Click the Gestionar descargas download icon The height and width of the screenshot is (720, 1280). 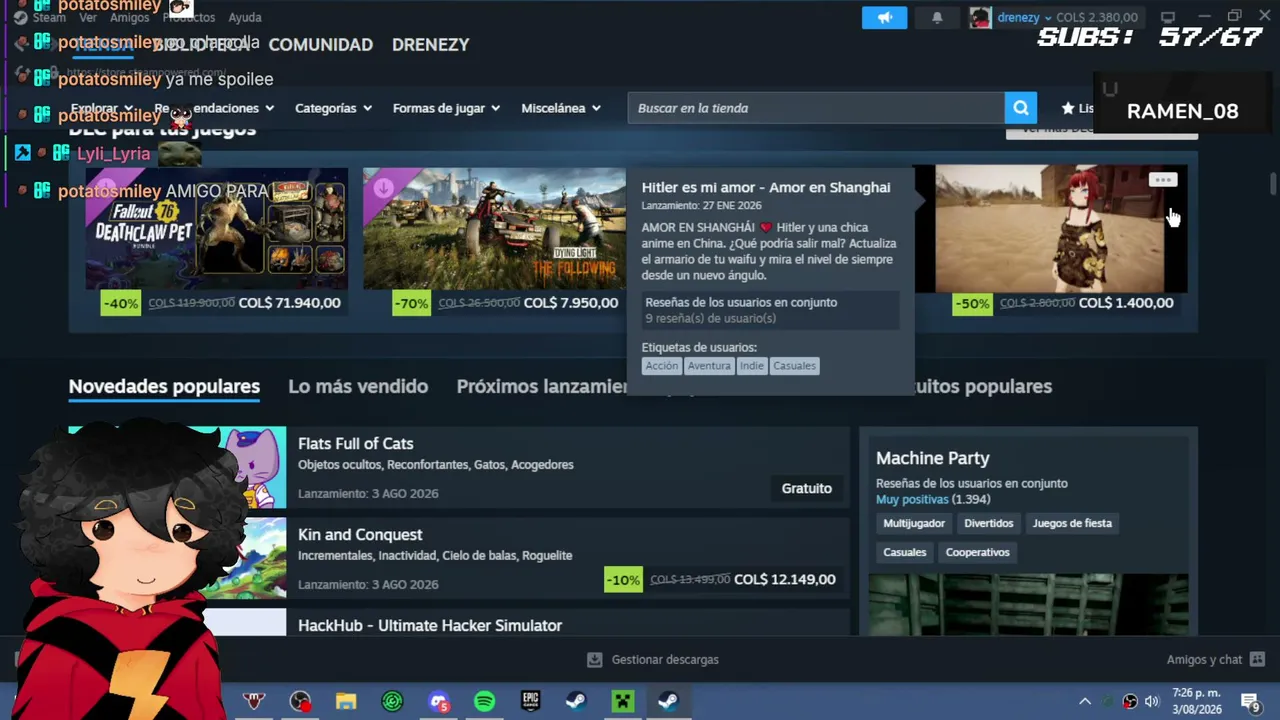point(594,660)
